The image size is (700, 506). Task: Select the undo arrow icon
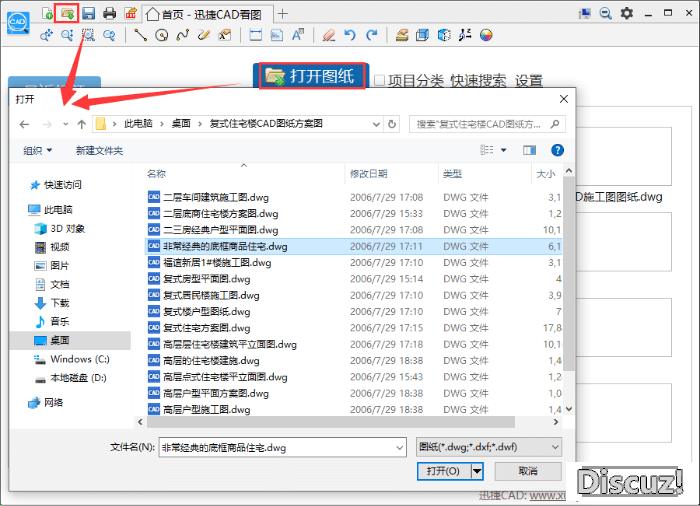[350, 35]
